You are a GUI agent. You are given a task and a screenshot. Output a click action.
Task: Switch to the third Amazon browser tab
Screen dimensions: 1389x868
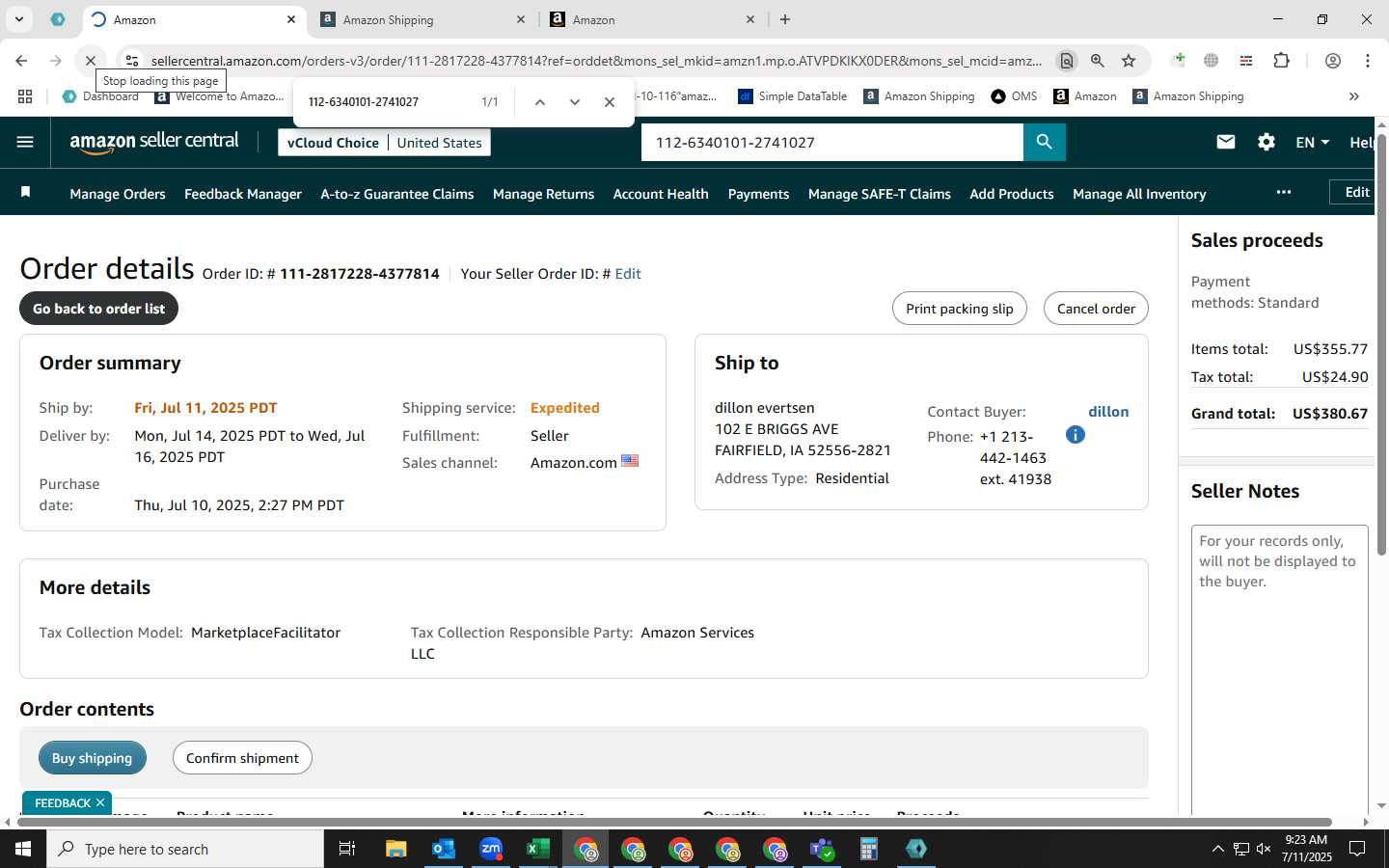coord(652,19)
